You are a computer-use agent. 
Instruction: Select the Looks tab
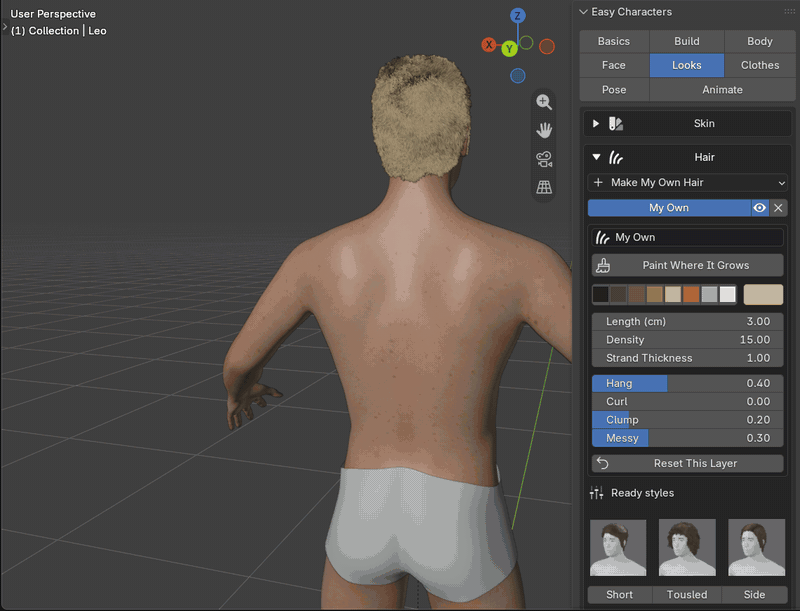tap(687, 65)
